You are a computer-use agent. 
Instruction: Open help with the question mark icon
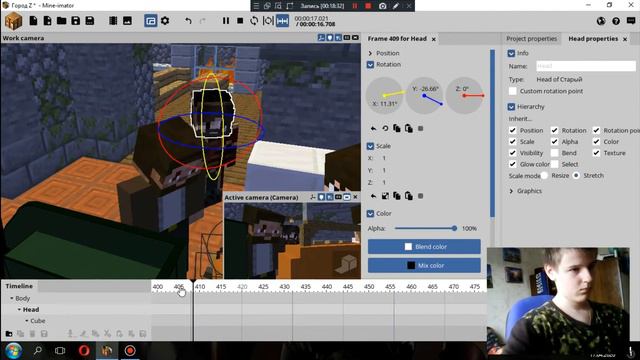(616, 21)
